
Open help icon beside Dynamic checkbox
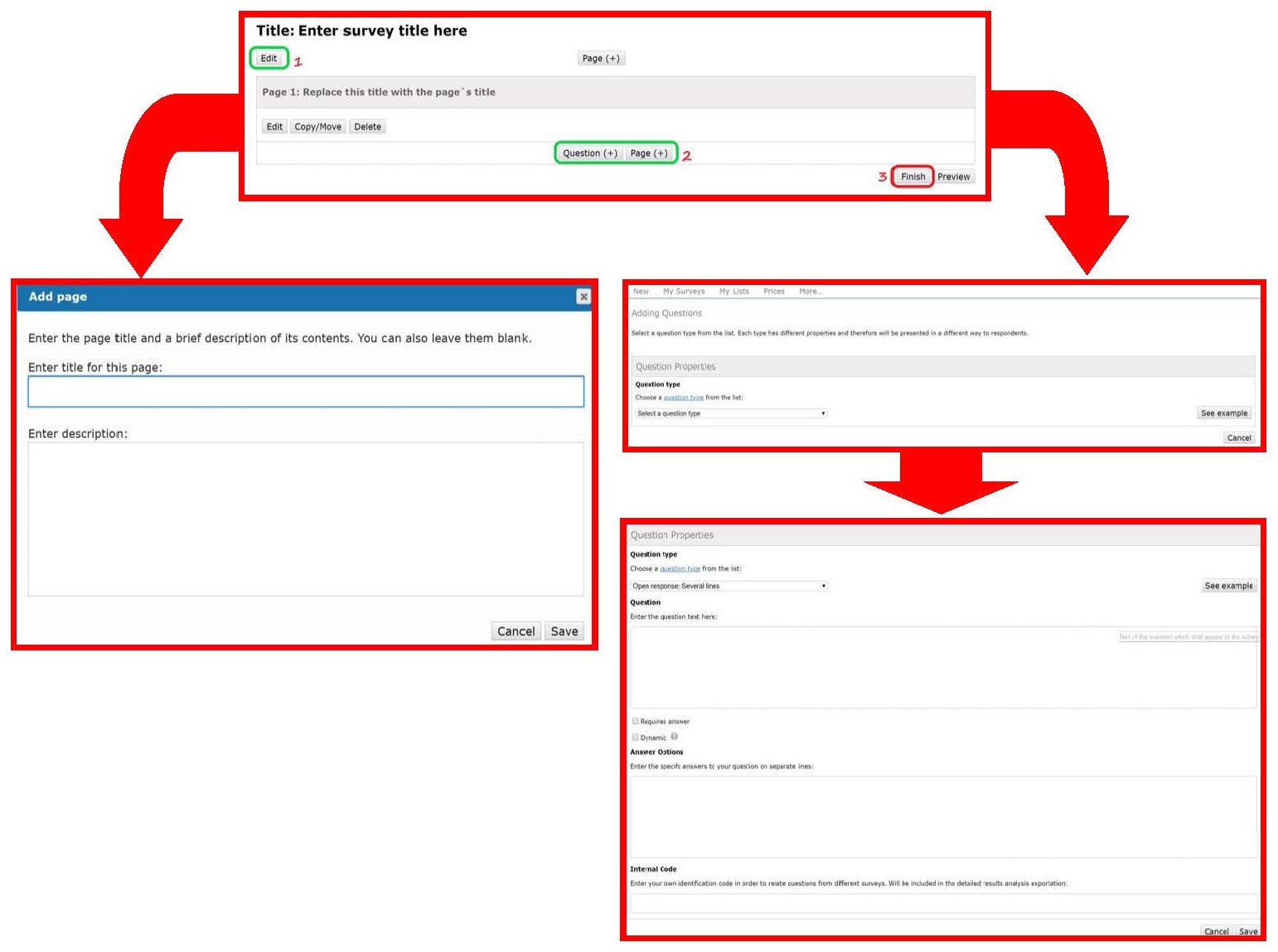coord(675,737)
